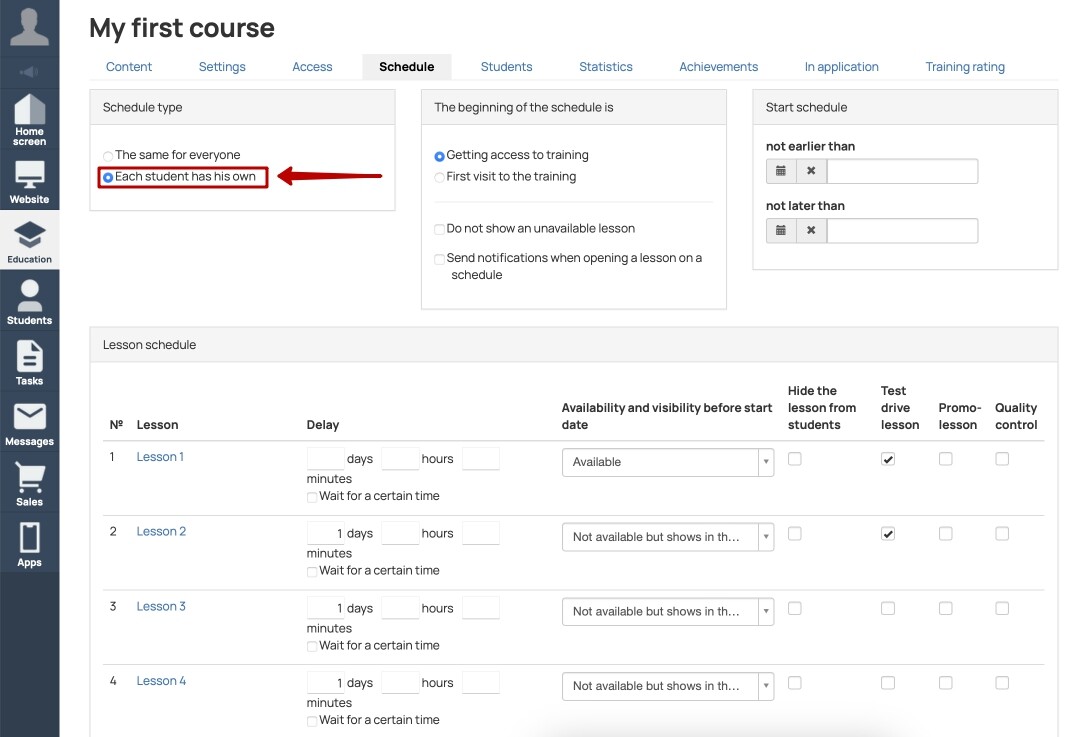Screen dimensions: 1078x737
Task: Check Test drive lesson for Lesson 3
Action: click(888, 608)
